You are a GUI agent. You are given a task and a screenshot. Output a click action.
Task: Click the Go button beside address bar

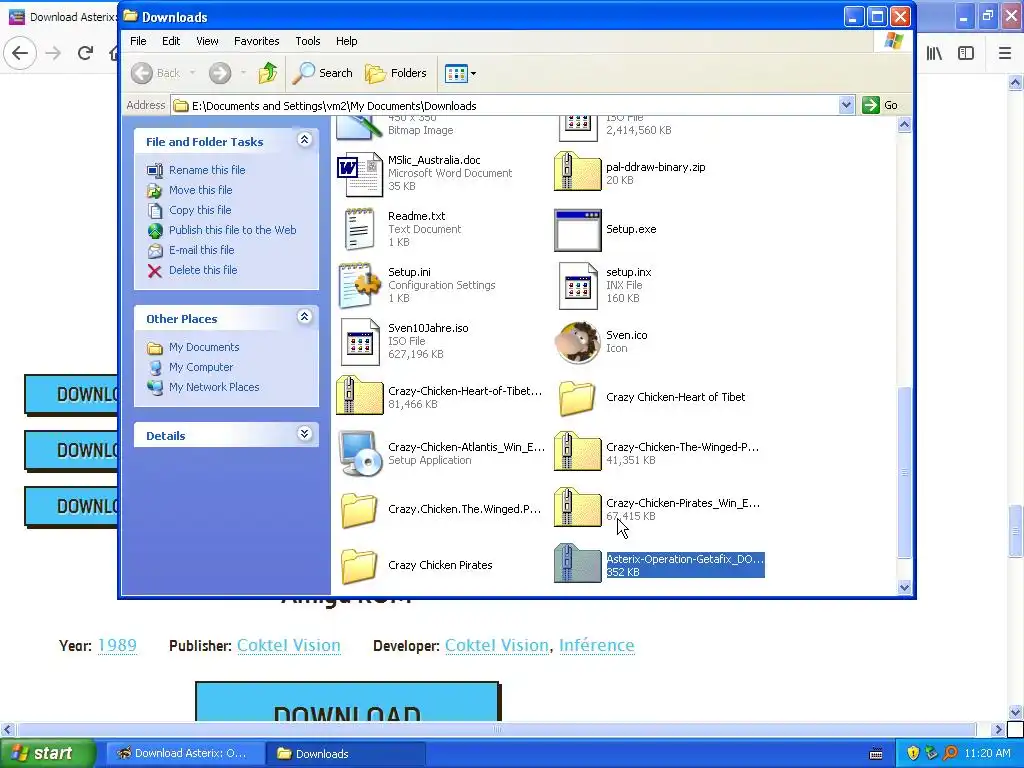(880, 105)
